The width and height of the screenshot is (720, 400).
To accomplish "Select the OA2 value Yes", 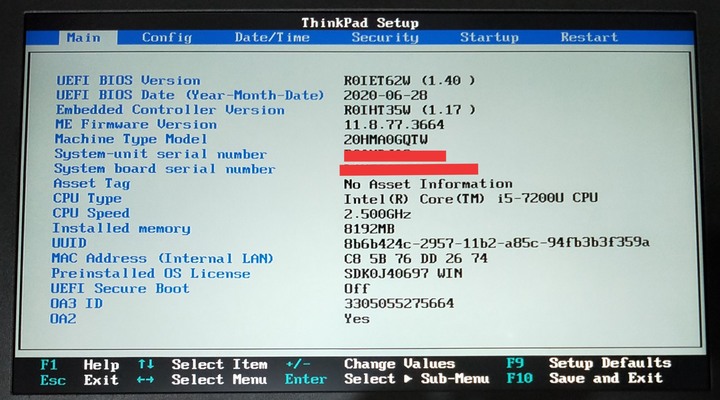I will coord(357,319).
